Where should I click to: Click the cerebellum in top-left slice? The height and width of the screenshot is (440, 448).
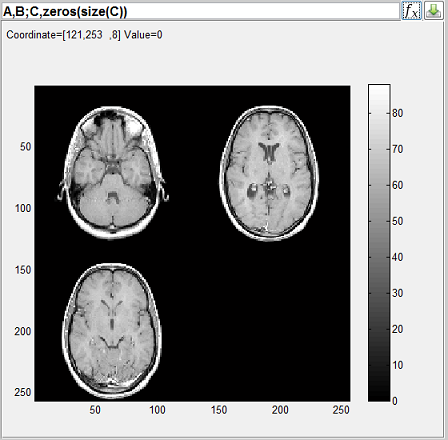[112, 207]
